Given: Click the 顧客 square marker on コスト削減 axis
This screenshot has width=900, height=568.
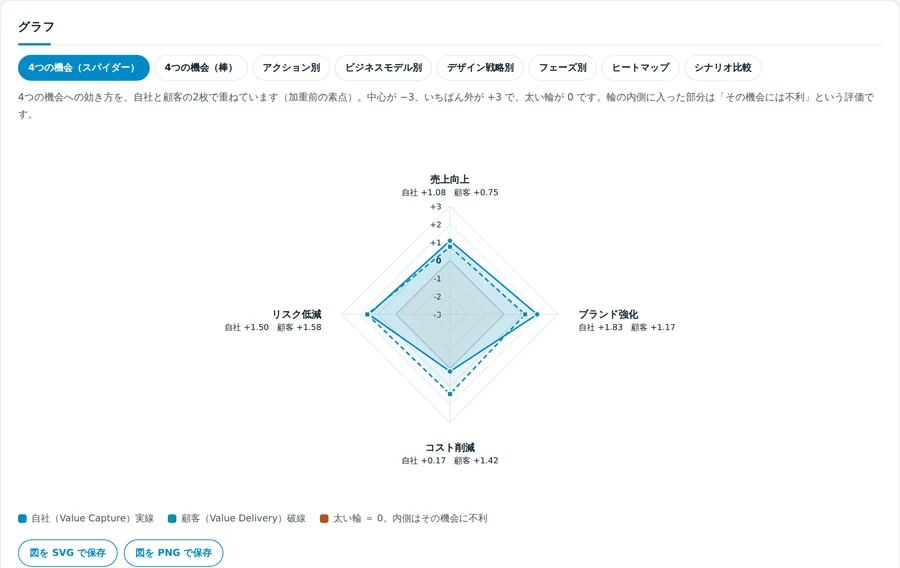Looking at the screenshot, I should coord(450,394).
